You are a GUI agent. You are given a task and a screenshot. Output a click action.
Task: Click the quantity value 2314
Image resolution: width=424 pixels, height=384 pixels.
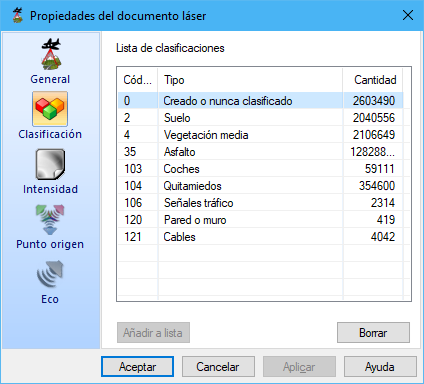click(x=383, y=203)
